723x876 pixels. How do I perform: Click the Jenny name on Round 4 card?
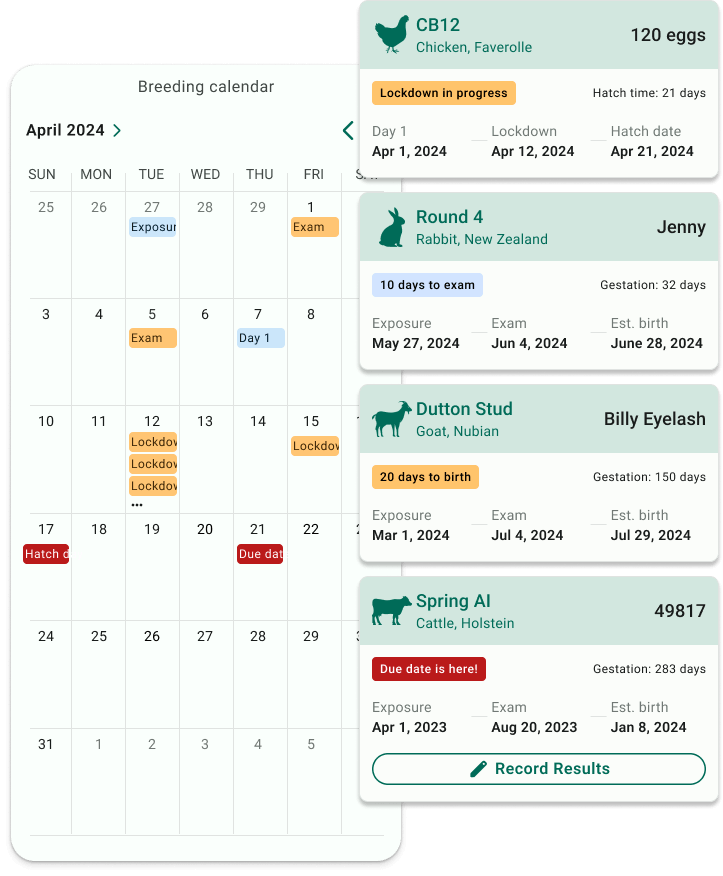click(x=681, y=227)
